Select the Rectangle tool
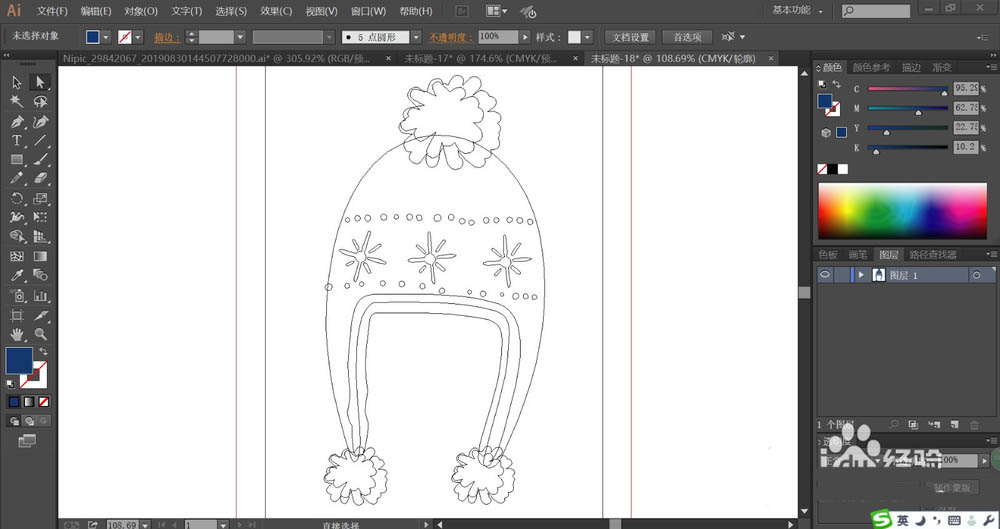The width and height of the screenshot is (1000, 529). point(17,160)
